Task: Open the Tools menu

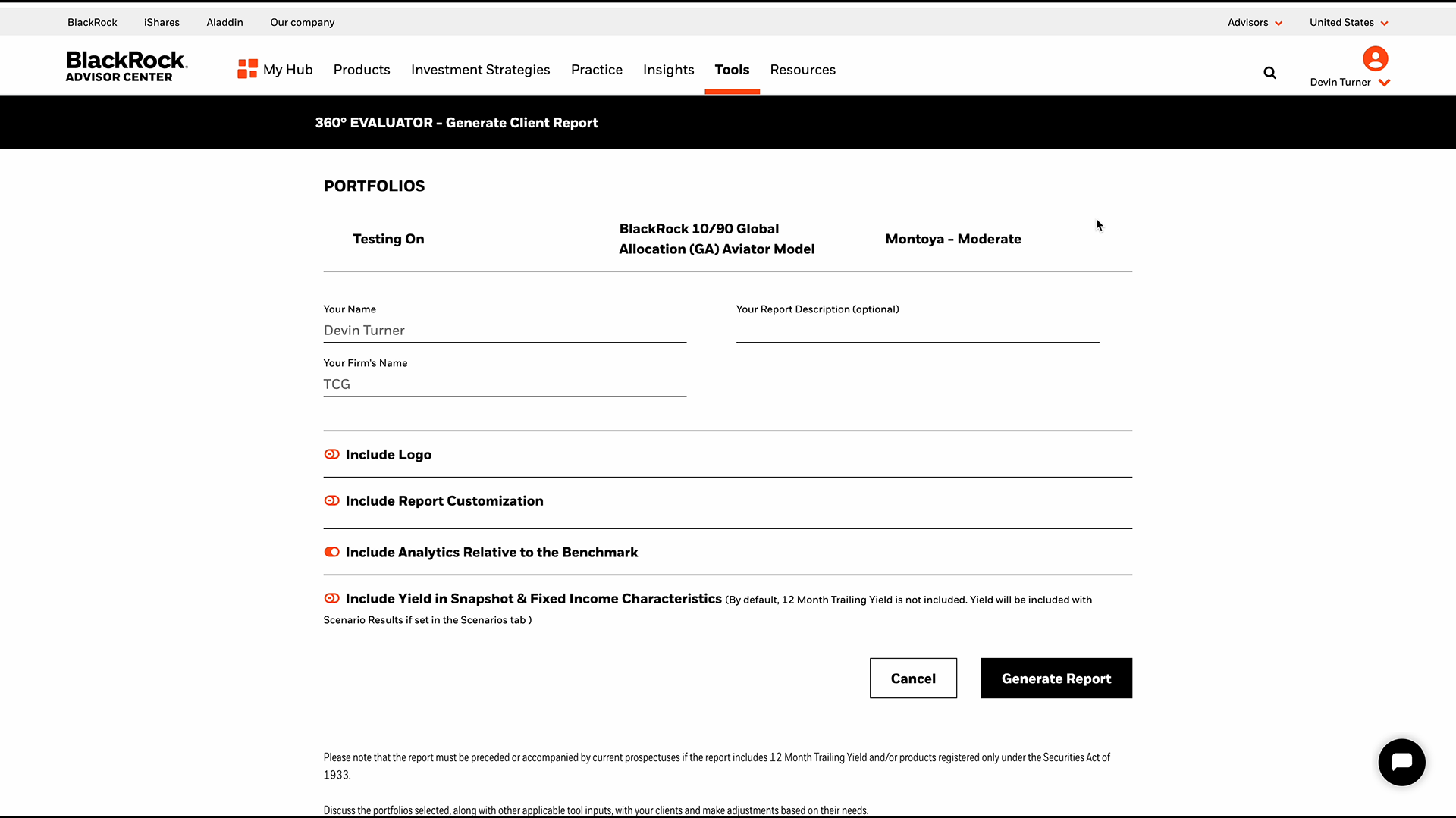Action: 732,69
